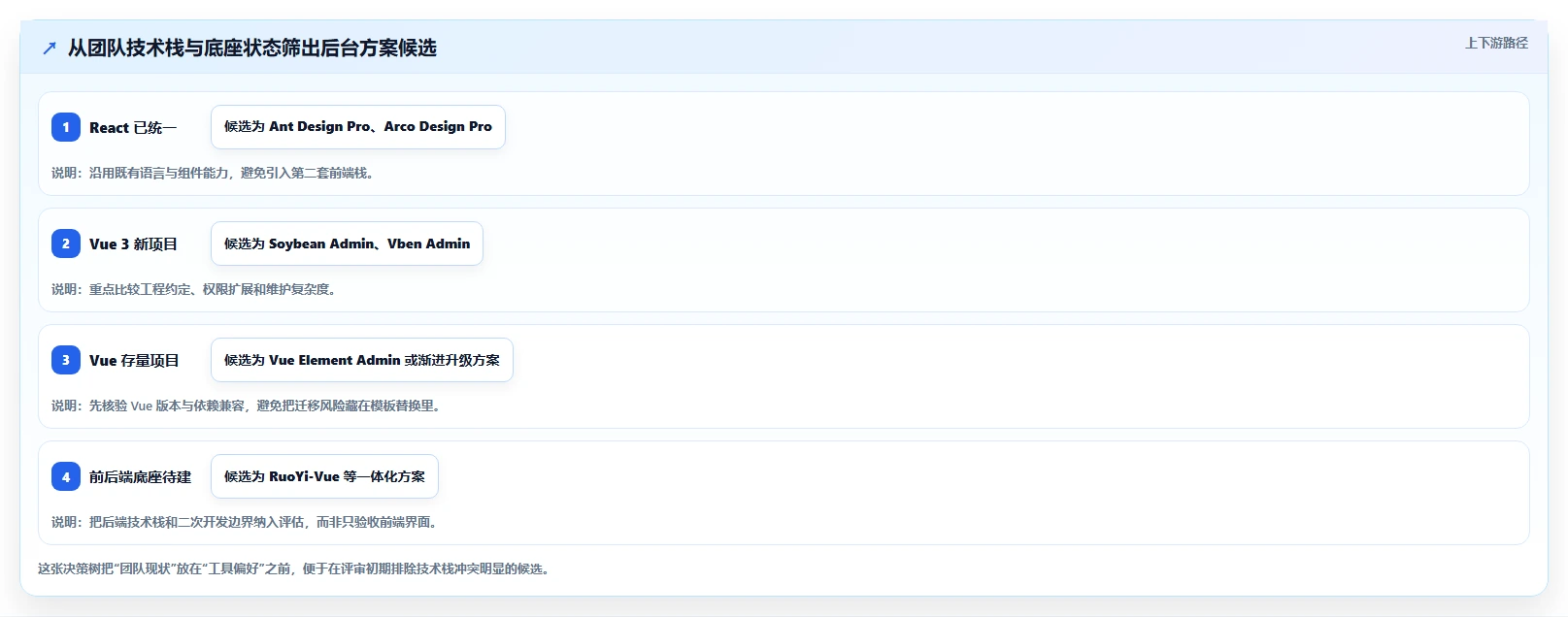The width and height of the screenshot is (1568, 617).
Task: Click the Vue 3 新项目 condition label
Action: [x=133, y=244]
